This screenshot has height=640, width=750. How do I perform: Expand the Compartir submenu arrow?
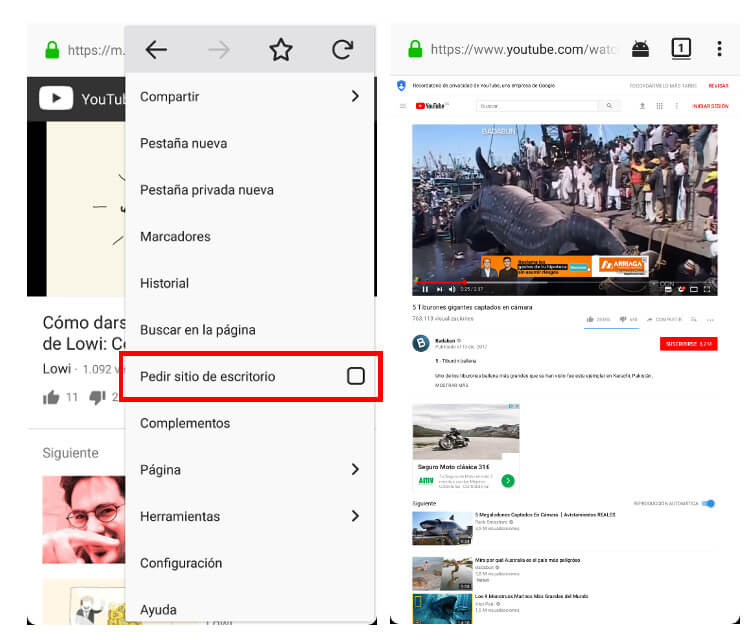355,96
